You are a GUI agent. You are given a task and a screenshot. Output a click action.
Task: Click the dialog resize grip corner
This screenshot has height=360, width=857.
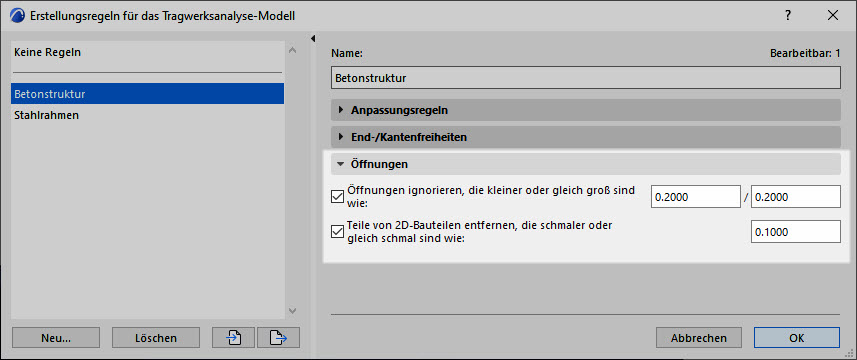[x=849, y=352]
